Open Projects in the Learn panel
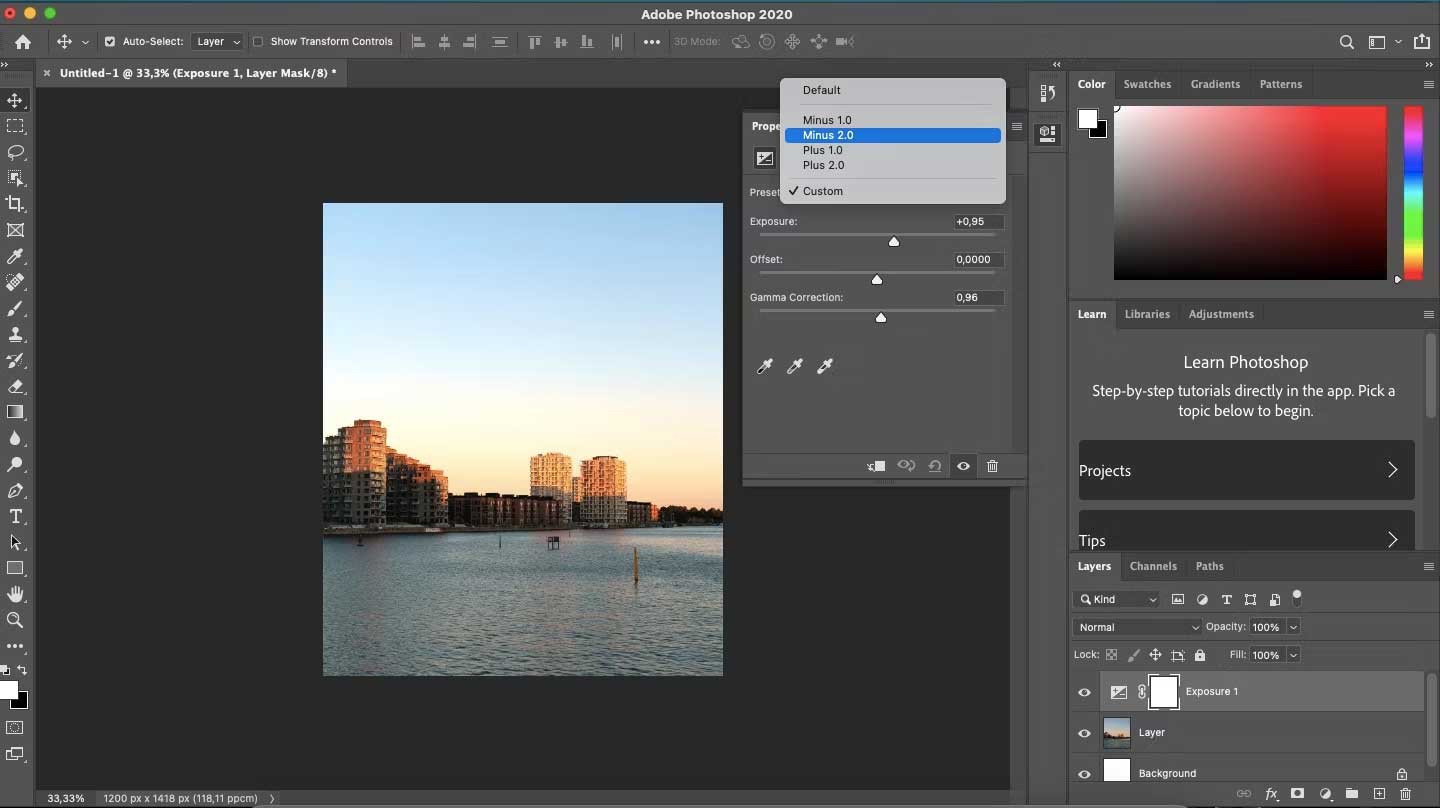 1246,470
